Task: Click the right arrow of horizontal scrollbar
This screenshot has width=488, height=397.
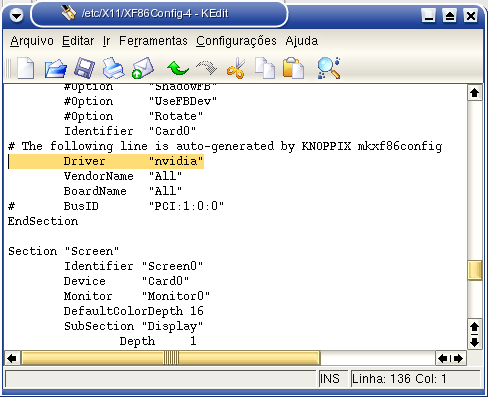Action: coord(459,358)
